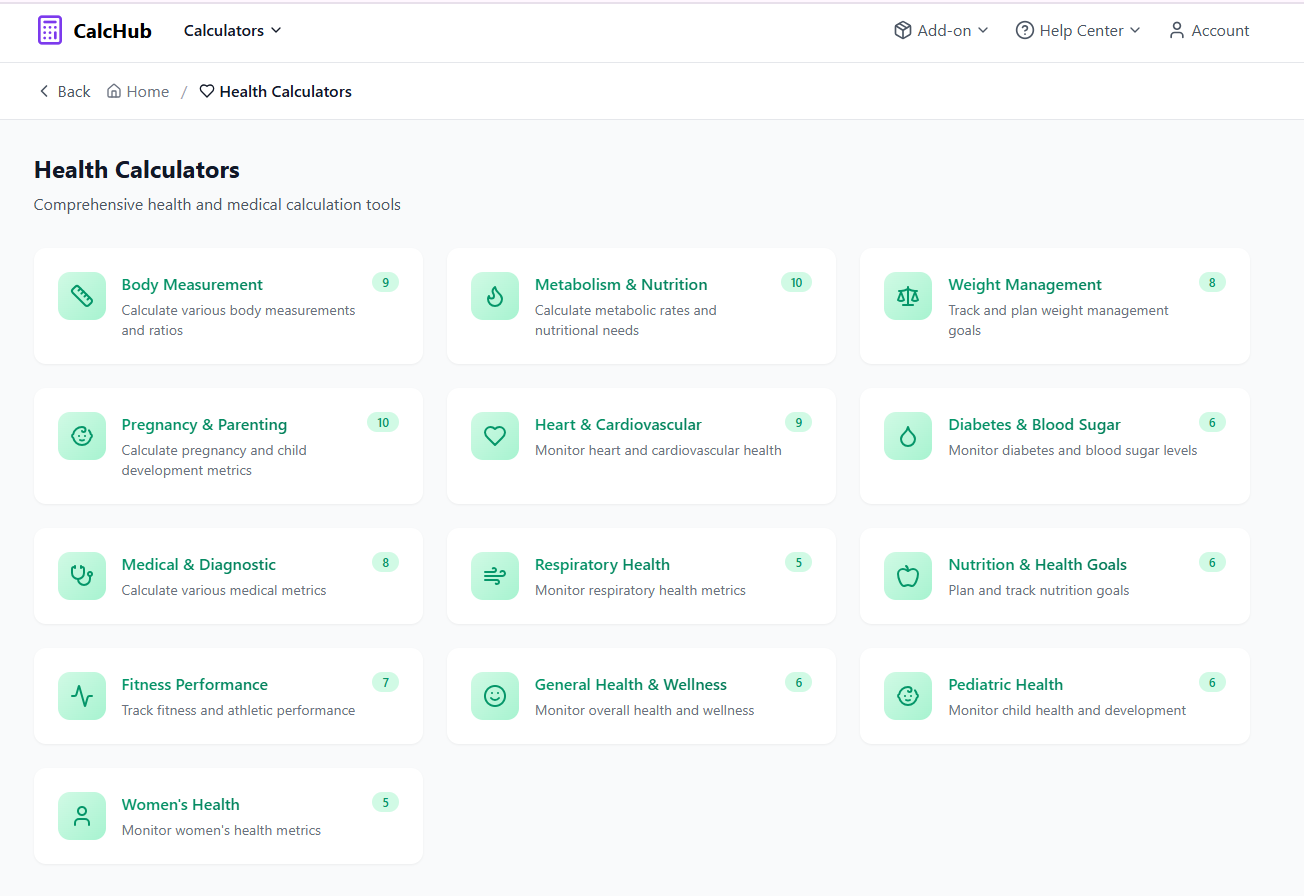Open the Fitness Performance category title
This screenshot has width=1304, height=896.
(x=195, y=685)
